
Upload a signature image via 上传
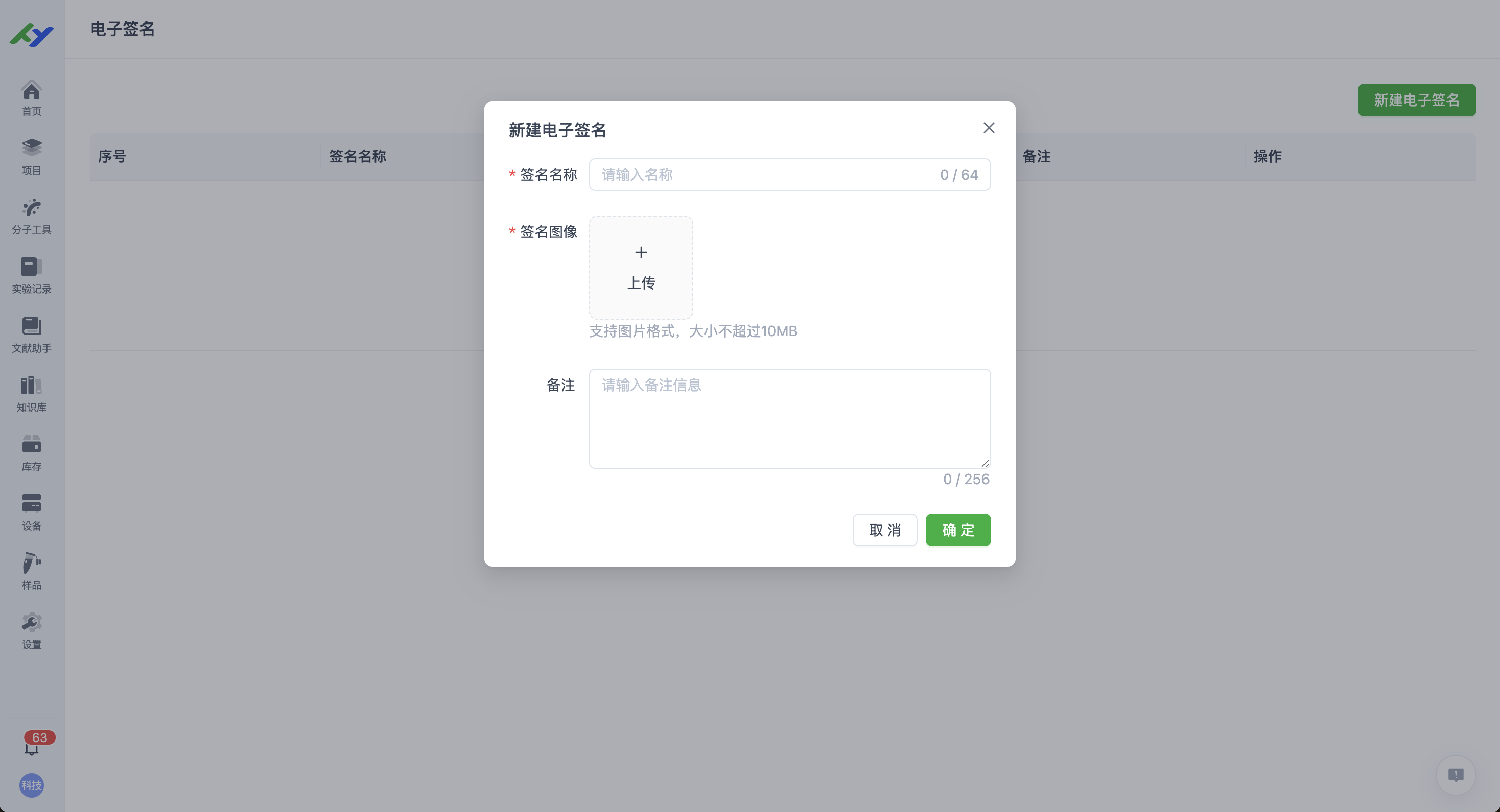[641, 268]
